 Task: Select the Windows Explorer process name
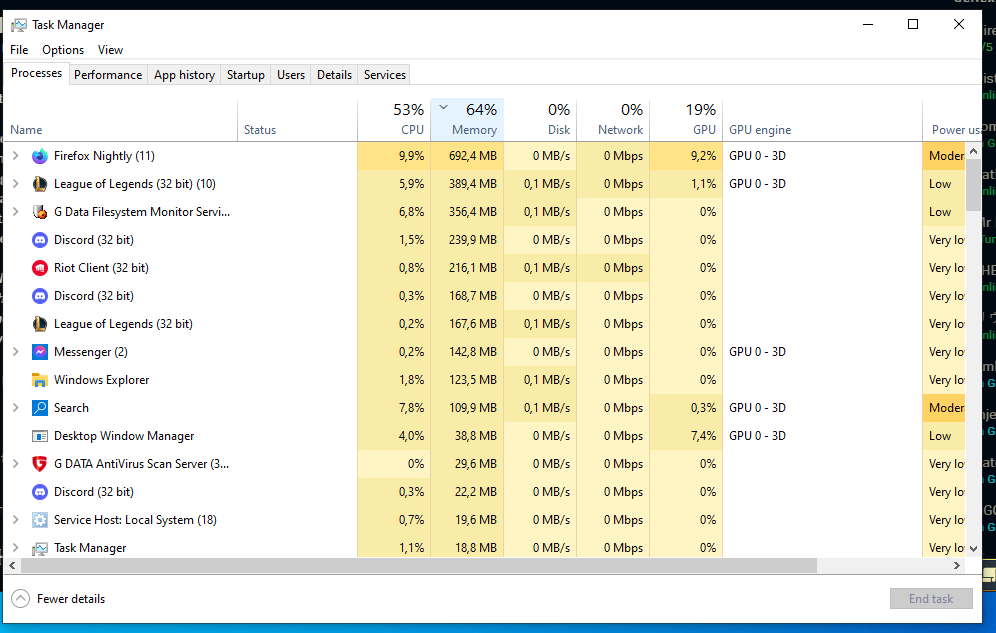102,380
